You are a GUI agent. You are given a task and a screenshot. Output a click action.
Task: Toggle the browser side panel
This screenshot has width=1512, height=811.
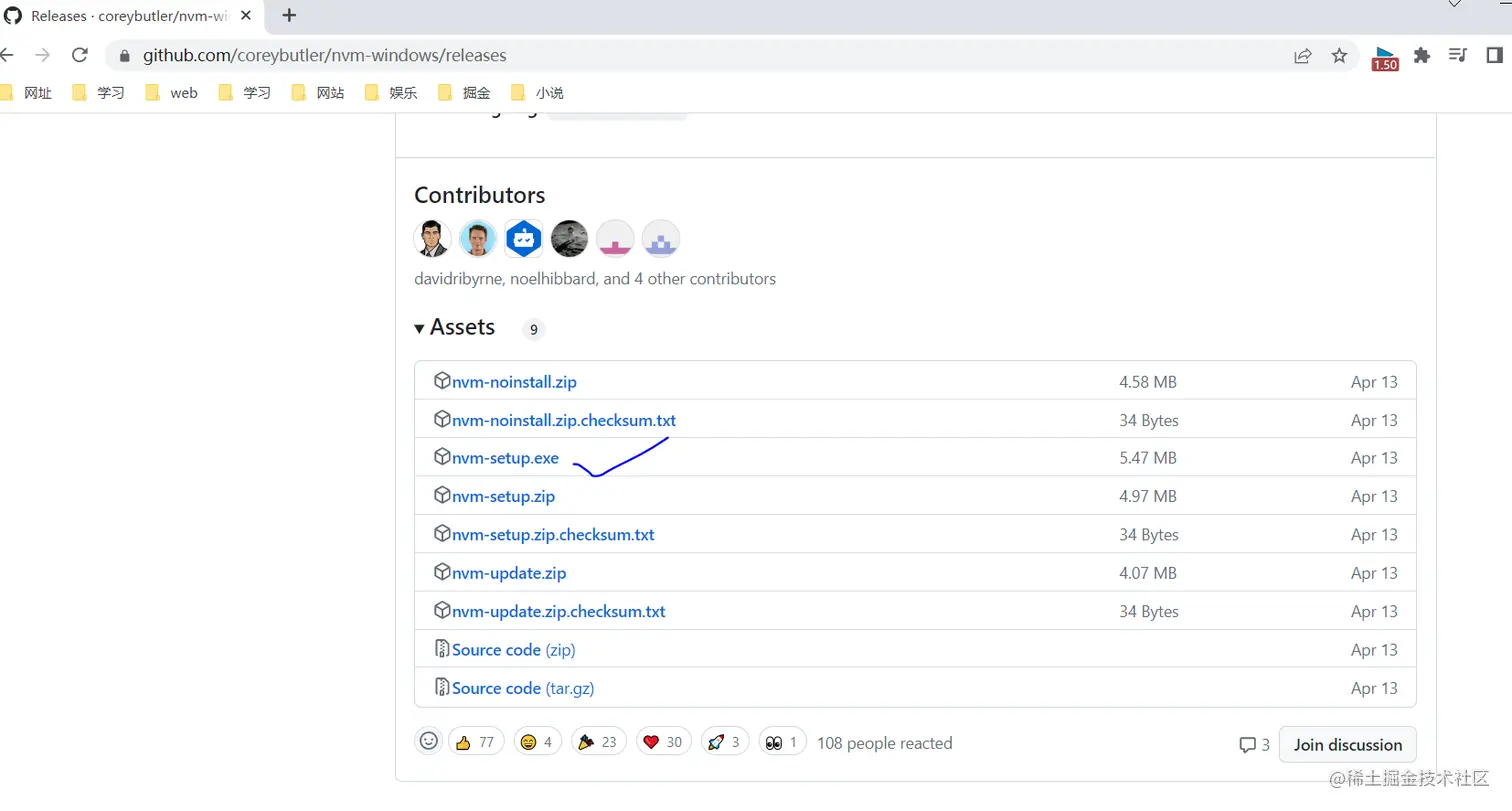tap(1495, 56)
